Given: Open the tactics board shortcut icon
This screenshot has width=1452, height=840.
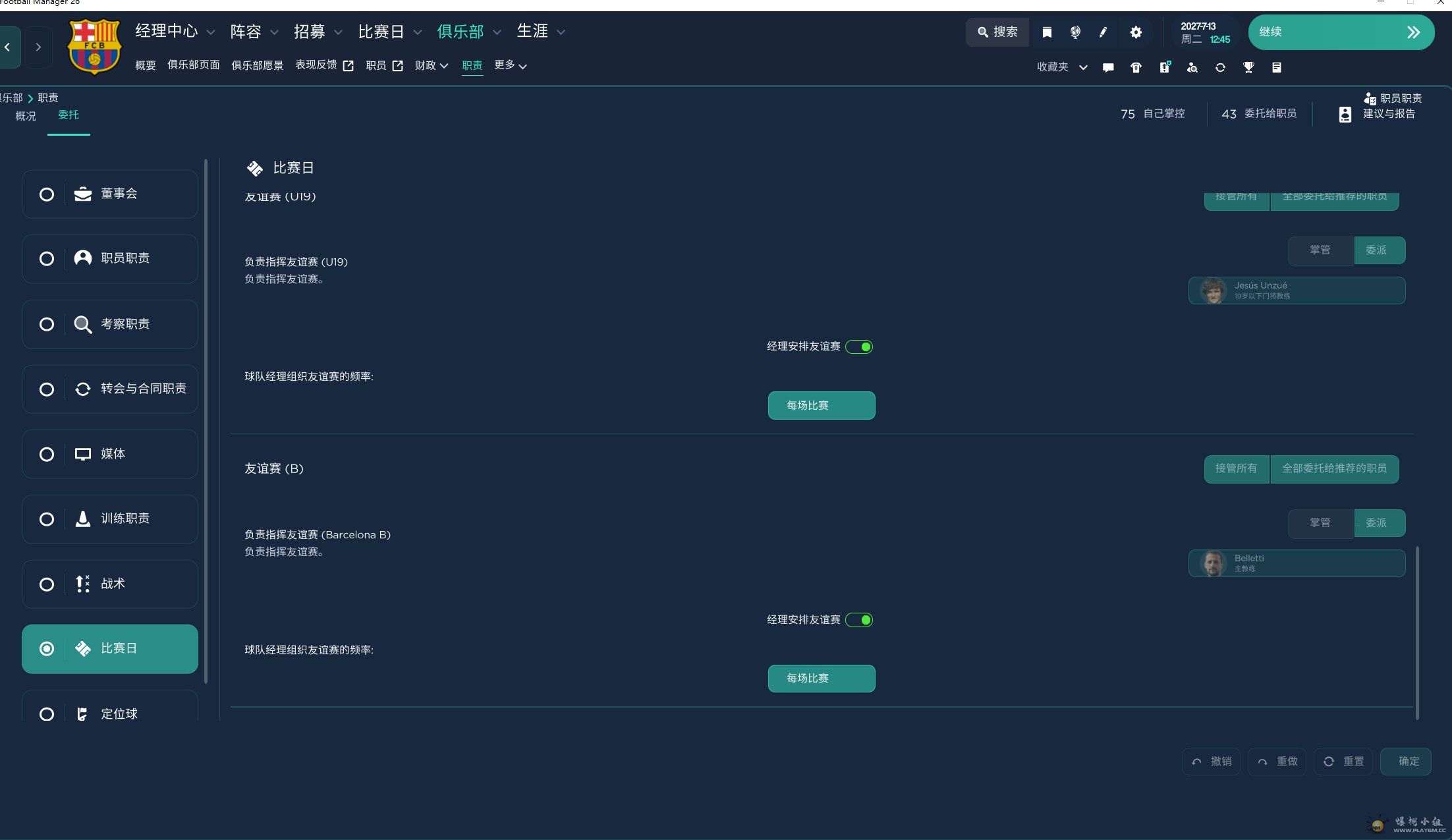Looking at the screenshot, I should [x=1165, y=67].
